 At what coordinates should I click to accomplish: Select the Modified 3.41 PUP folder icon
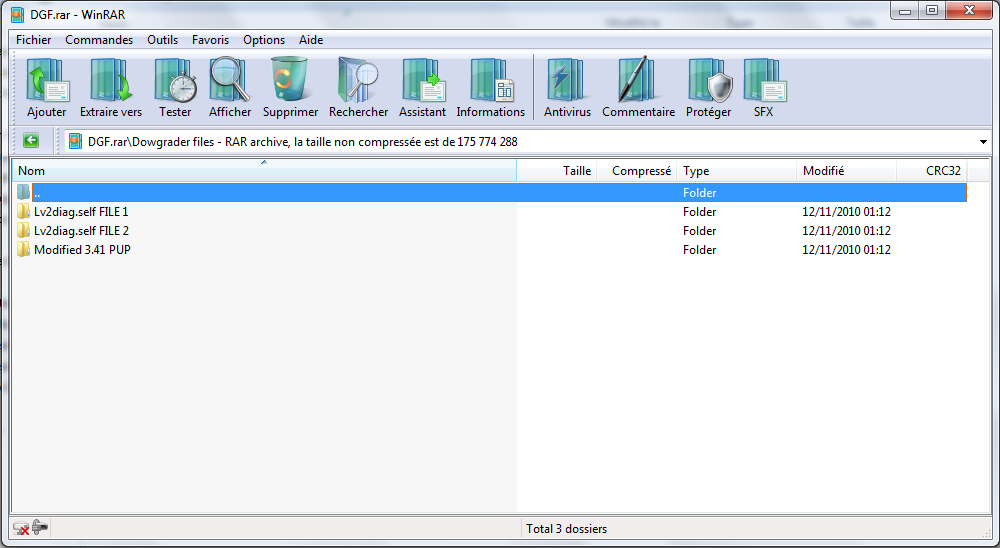tap(24, 249)
